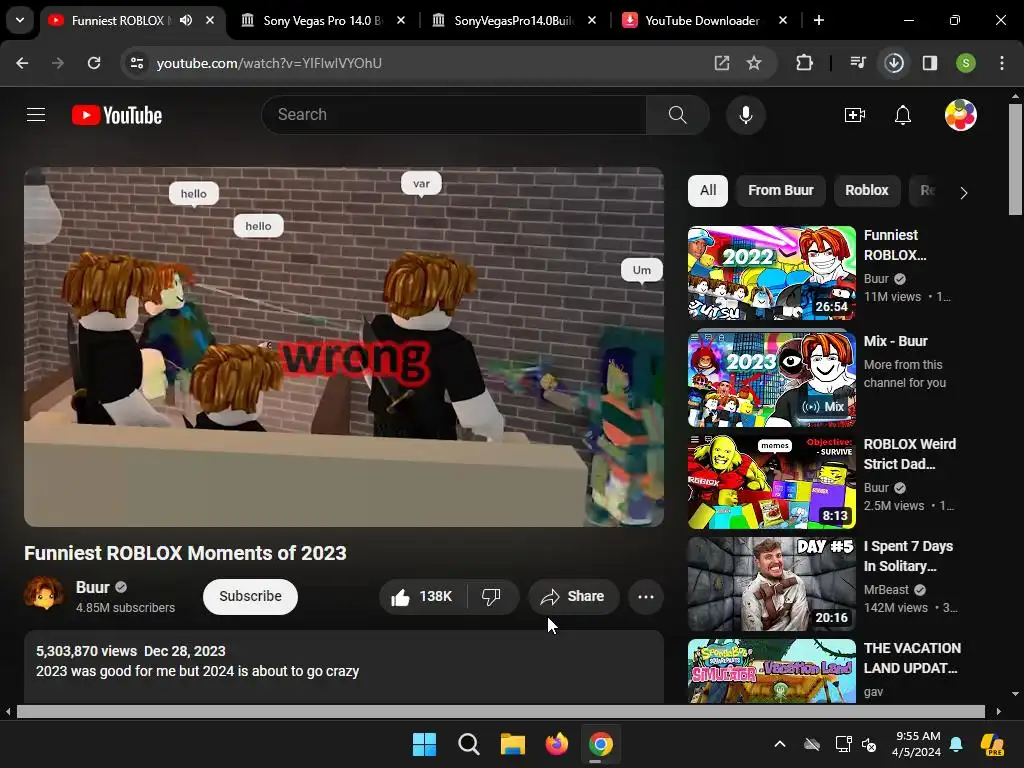
Task: Bookmark this tab with star
Action: coord(754,63)
